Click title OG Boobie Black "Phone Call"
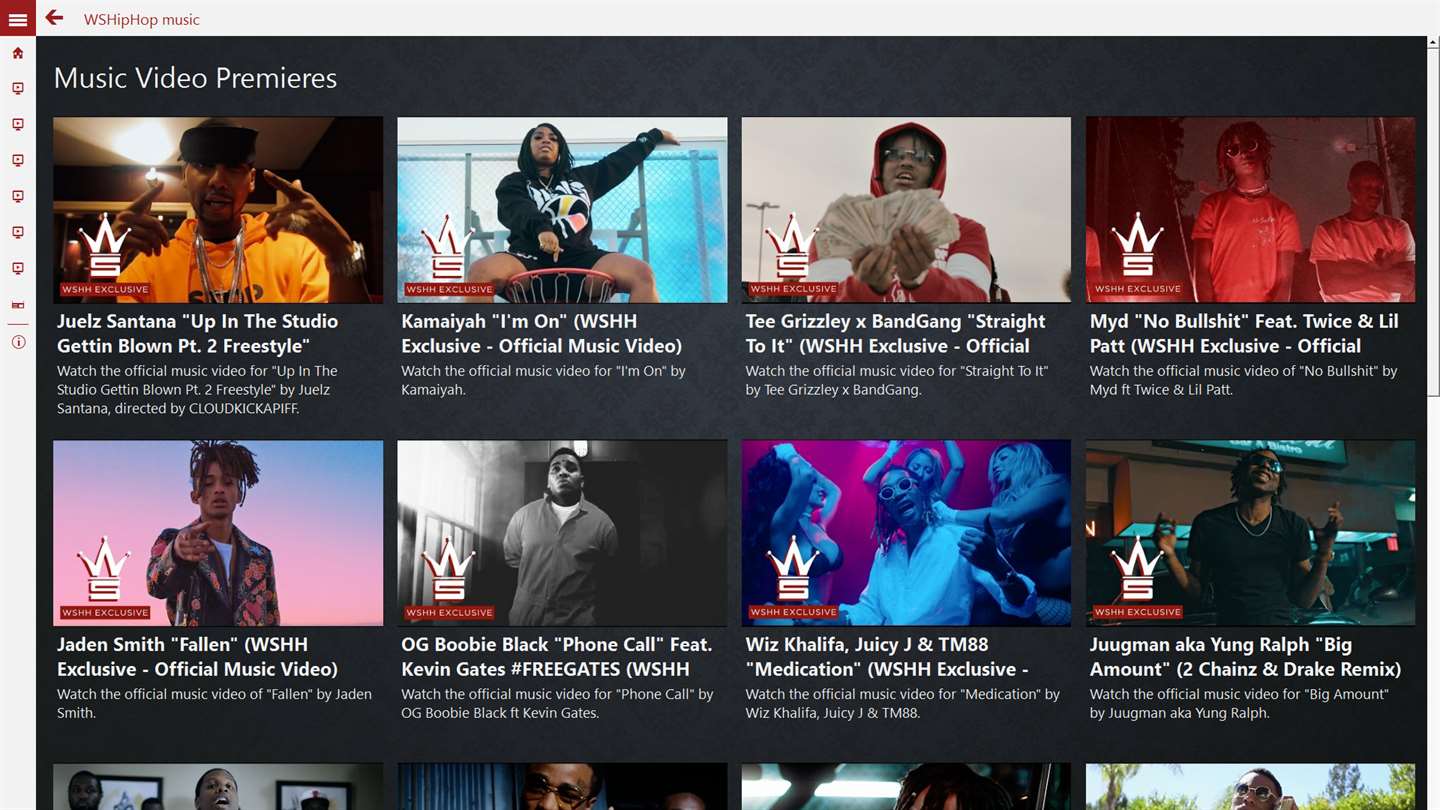 [x=557, y=656]
